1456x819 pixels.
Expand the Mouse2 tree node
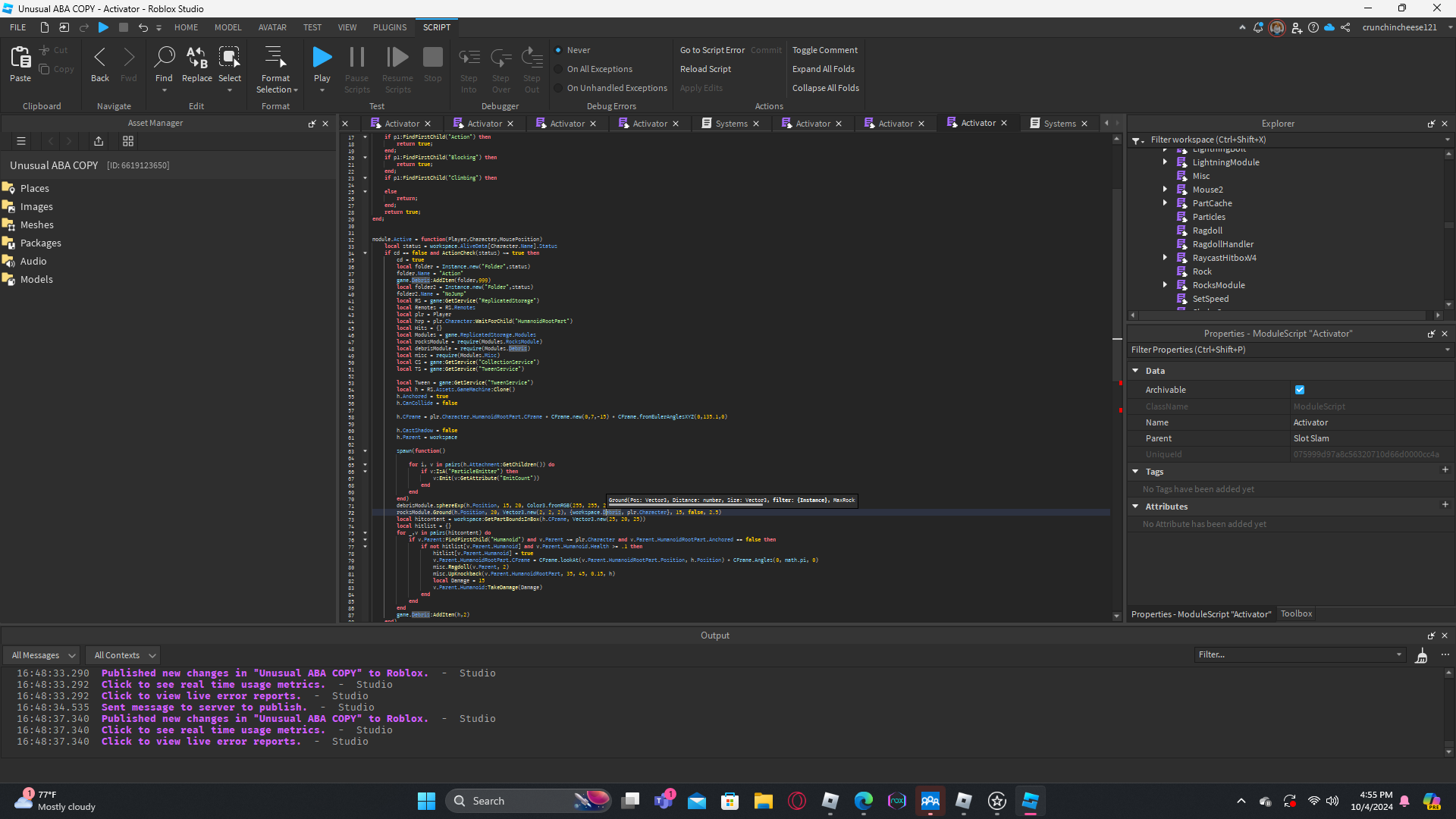coord(1166,189)
